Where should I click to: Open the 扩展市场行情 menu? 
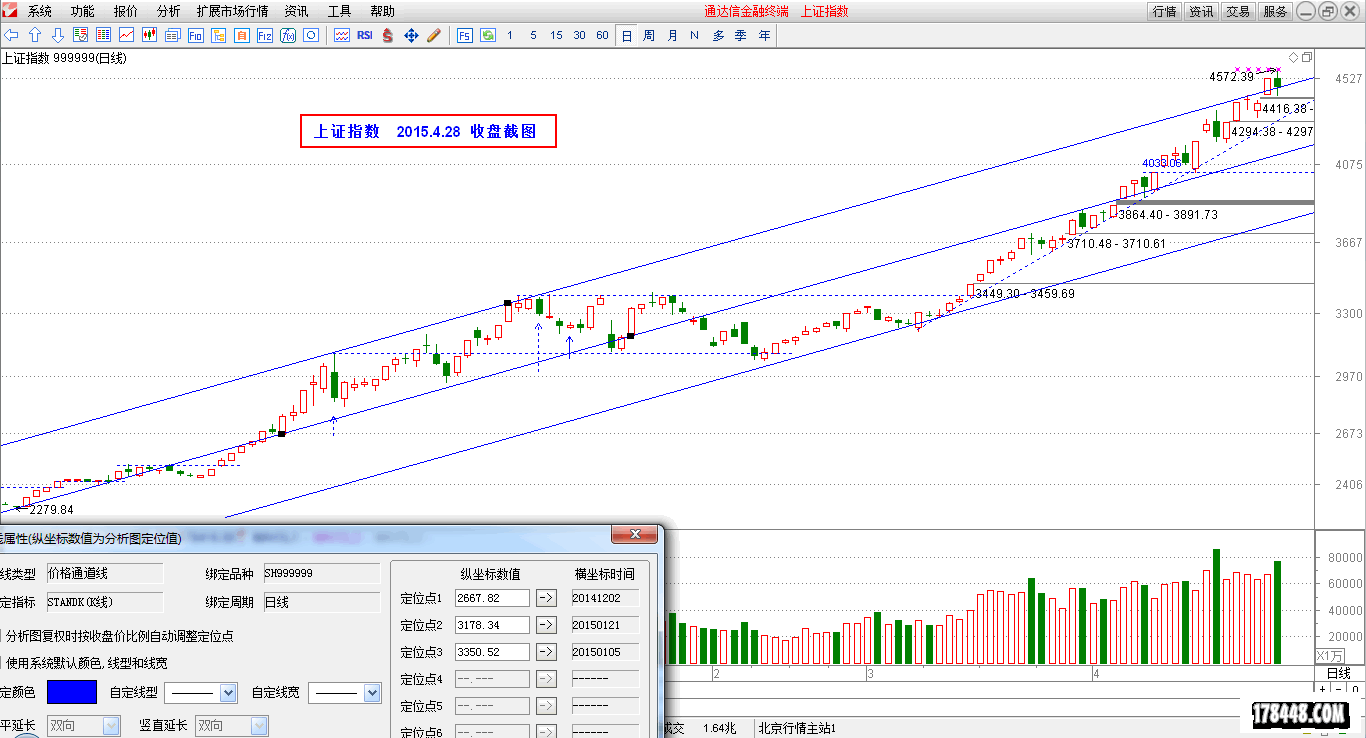pyautogui.click(x=232, y=11)
